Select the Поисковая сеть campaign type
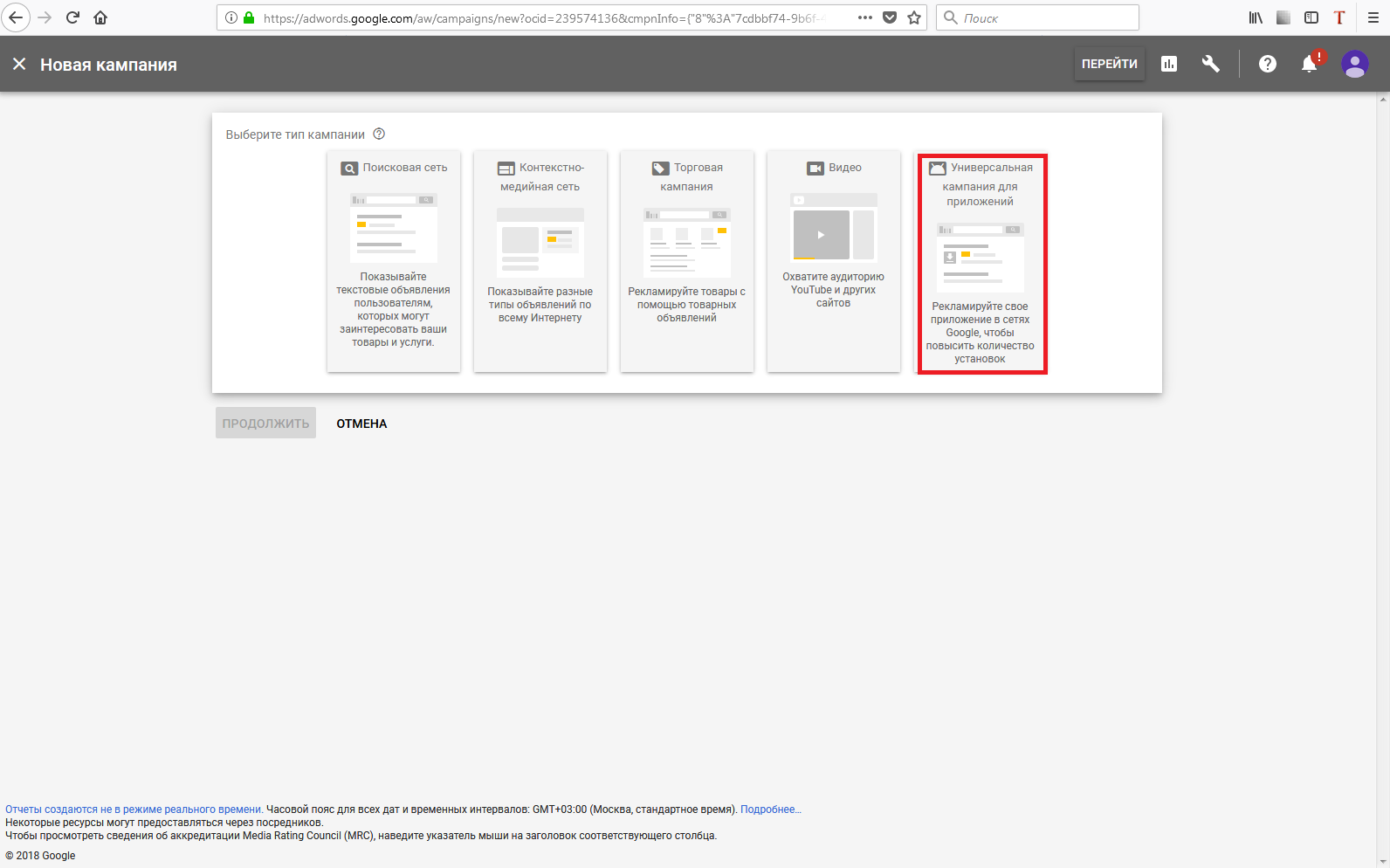1390x868 pixels. click(394, 261)
